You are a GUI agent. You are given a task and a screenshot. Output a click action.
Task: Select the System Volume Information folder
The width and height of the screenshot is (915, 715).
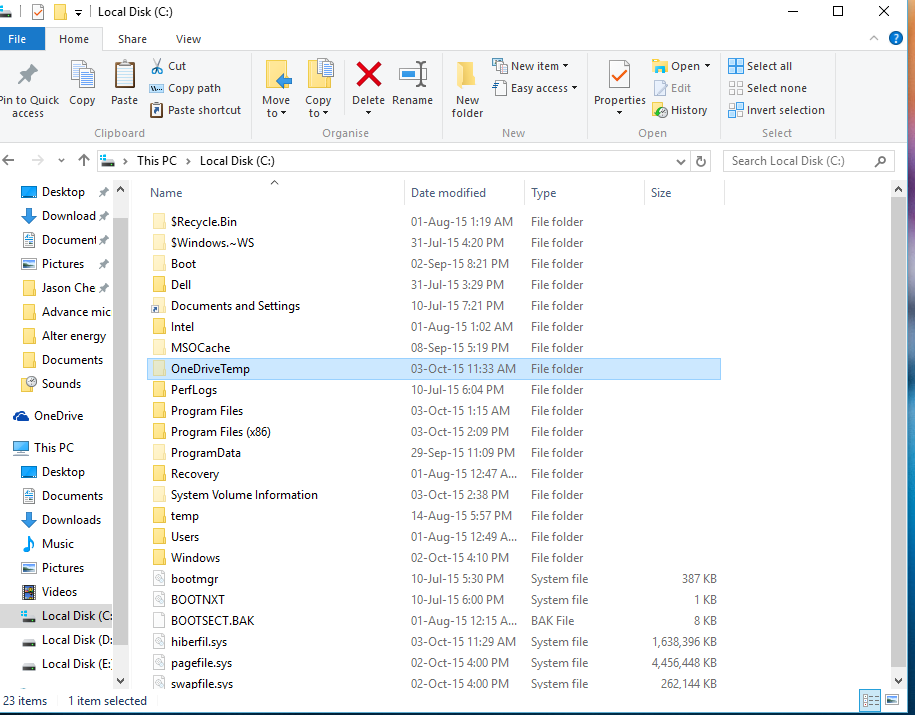pos(434,495)
